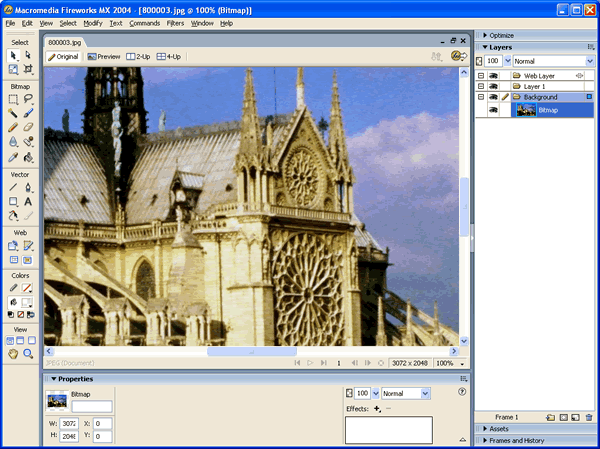Hide the Web Layer using eye icon

point(494,76)
